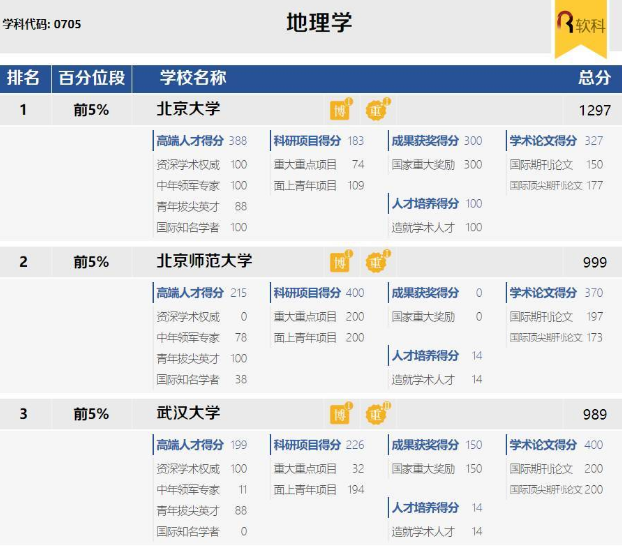Open the 武汉大学 school name
This screenshot has height=547, width=622.
[x=188, y=413]
